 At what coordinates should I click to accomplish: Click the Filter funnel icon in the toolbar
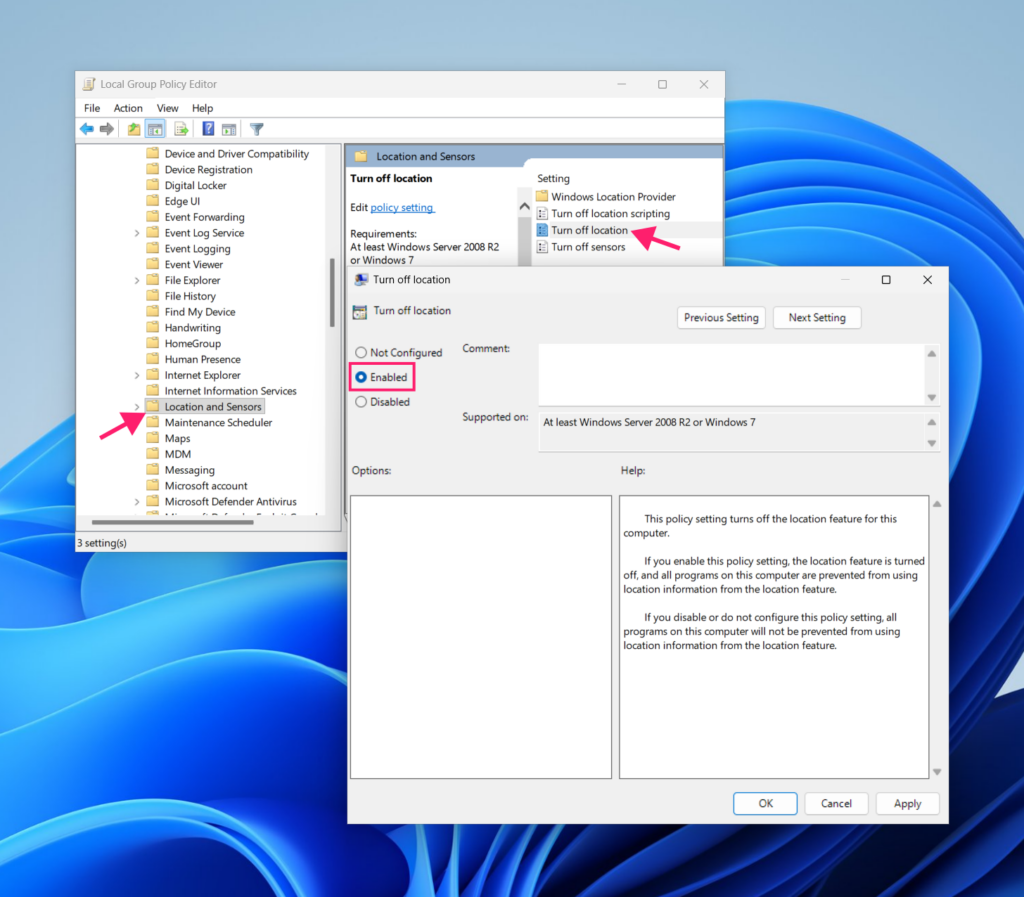pos(257,129)
